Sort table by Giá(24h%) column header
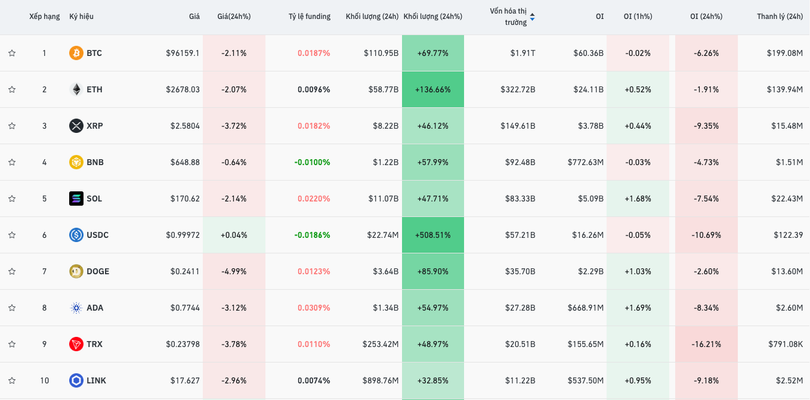The height and width of the screenshot is (400, 810). (x=234, y=17)
